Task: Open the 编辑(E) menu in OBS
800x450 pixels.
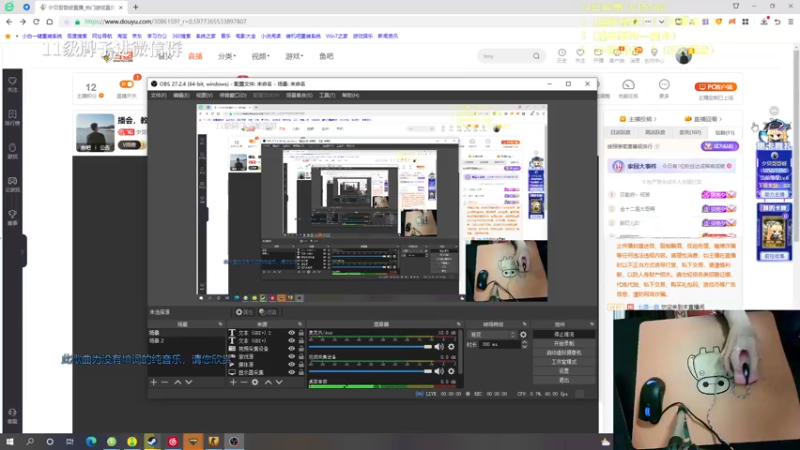Action: pos(181,95)
